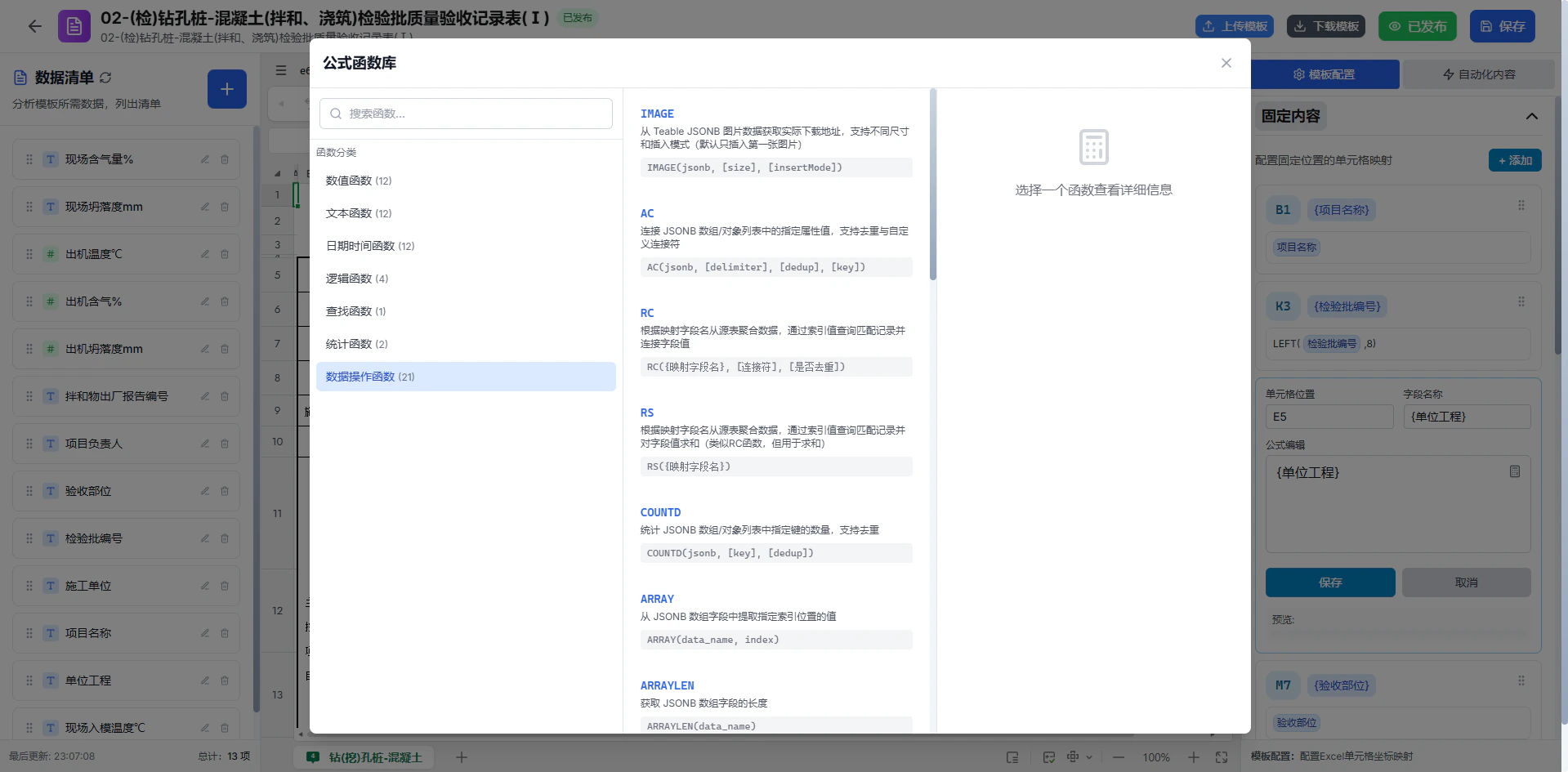Open the RS function details
The image size is (1568, 772).
point(775,440)
